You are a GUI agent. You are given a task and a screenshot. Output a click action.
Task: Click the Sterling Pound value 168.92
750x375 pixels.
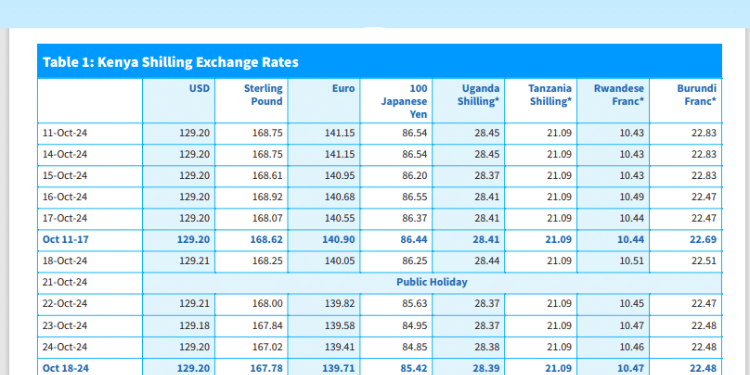coord(267,197)
